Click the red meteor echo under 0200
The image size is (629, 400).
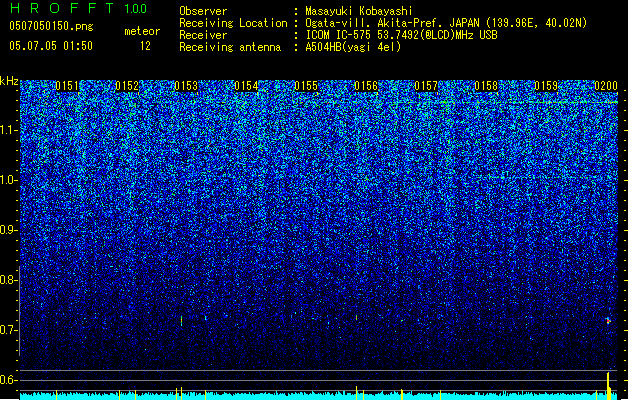(x=608, y=321)
